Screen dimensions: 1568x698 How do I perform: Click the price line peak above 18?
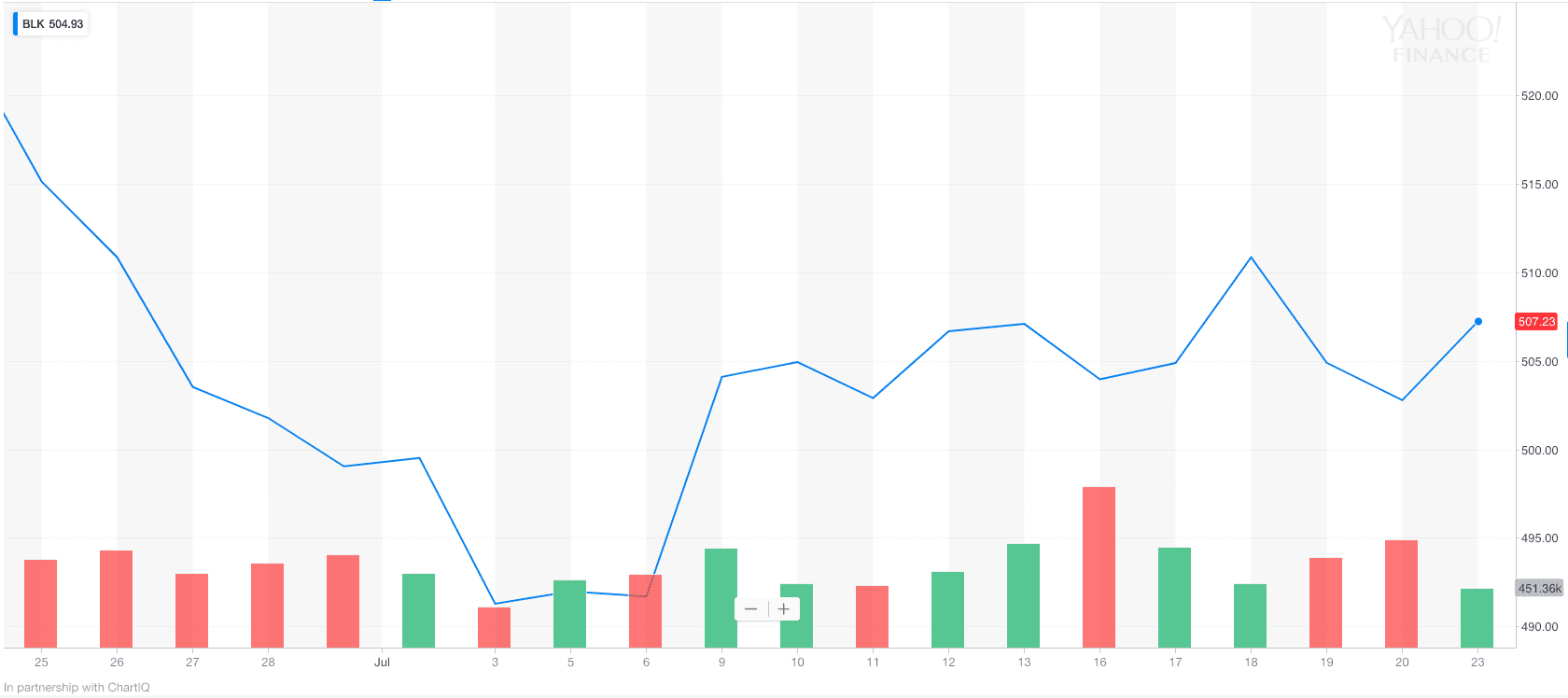click(1251, 258)
